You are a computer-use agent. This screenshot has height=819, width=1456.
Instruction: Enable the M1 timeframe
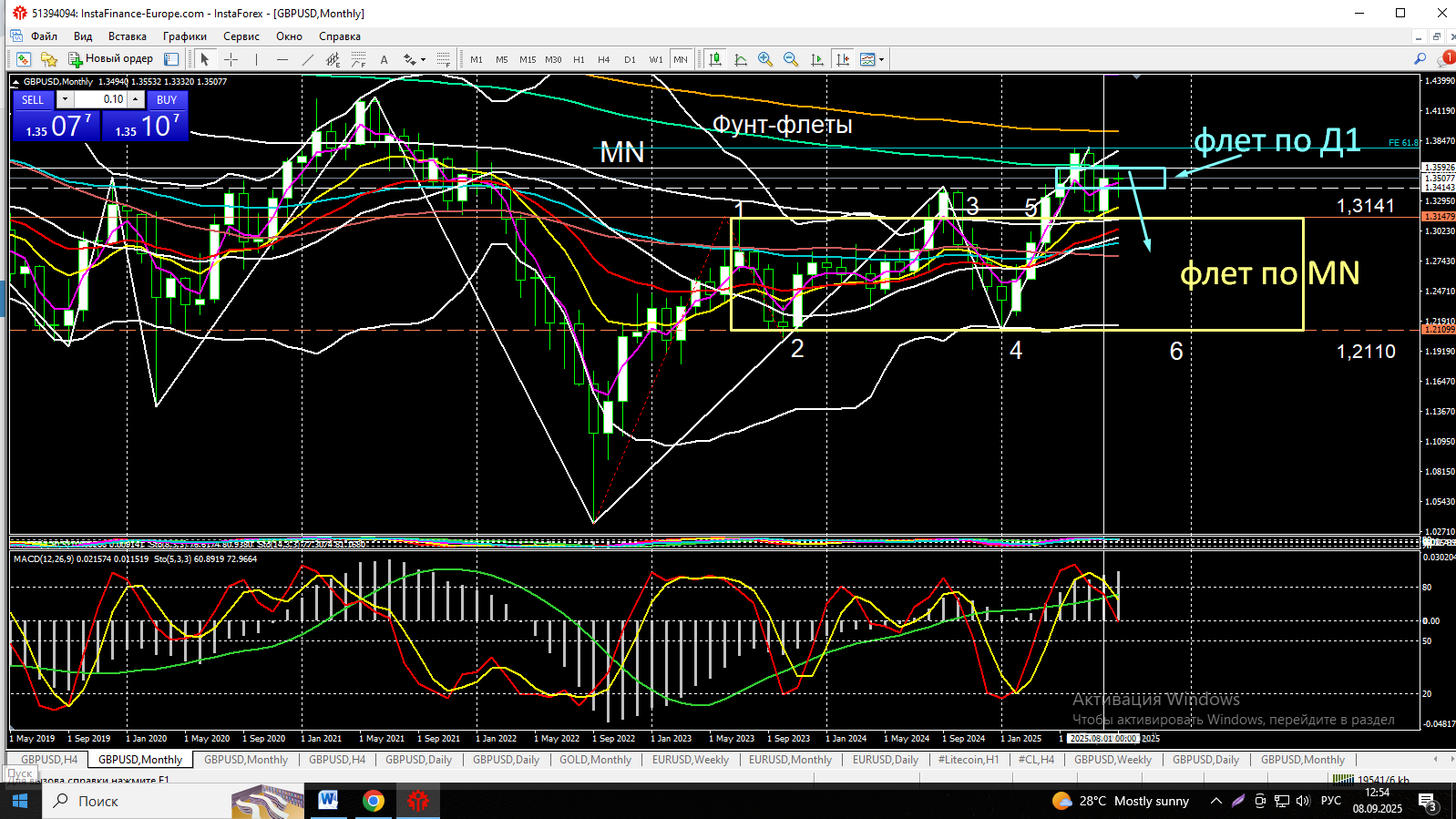[x=477, y=59]
